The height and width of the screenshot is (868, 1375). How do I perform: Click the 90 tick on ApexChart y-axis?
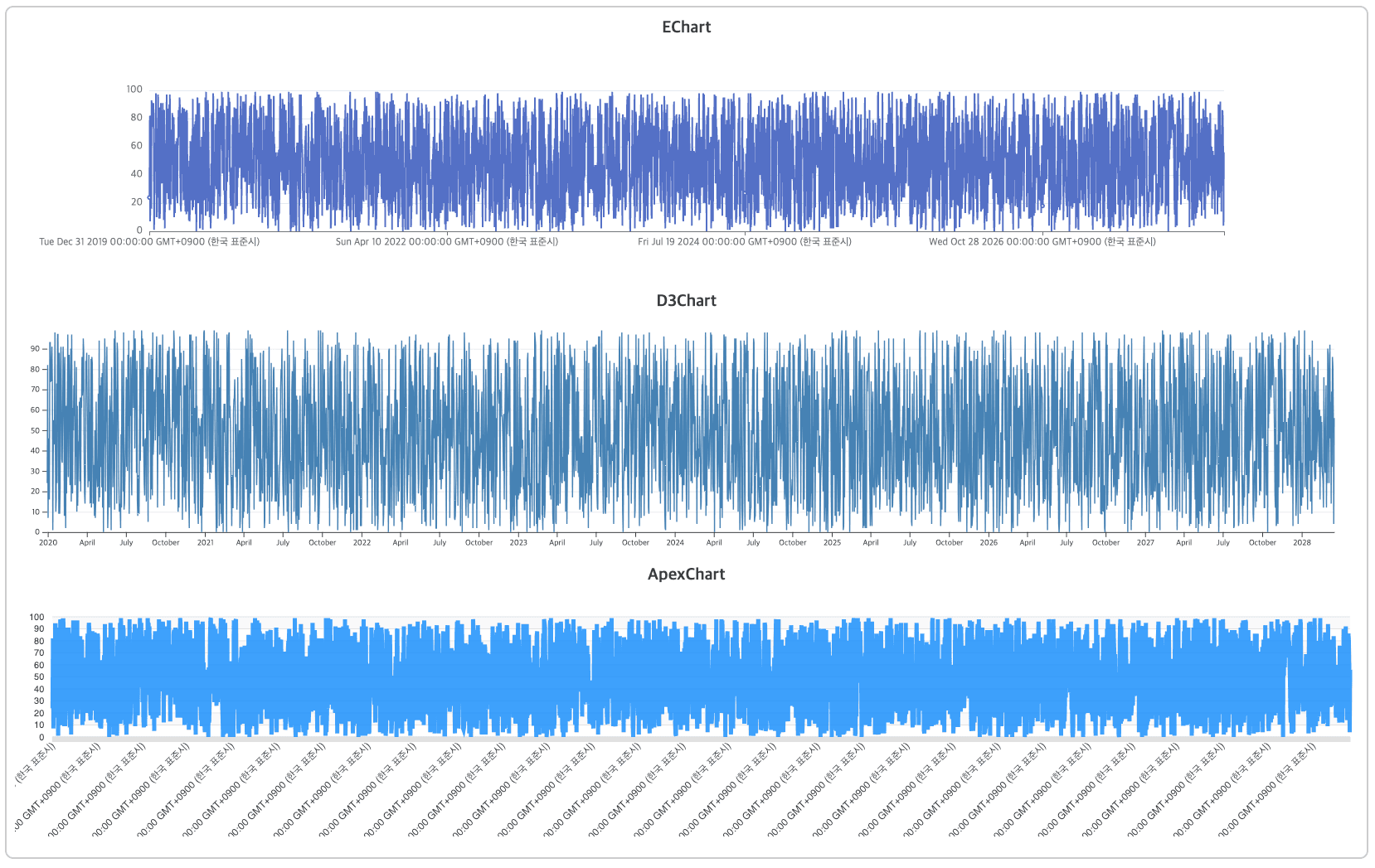39,629
